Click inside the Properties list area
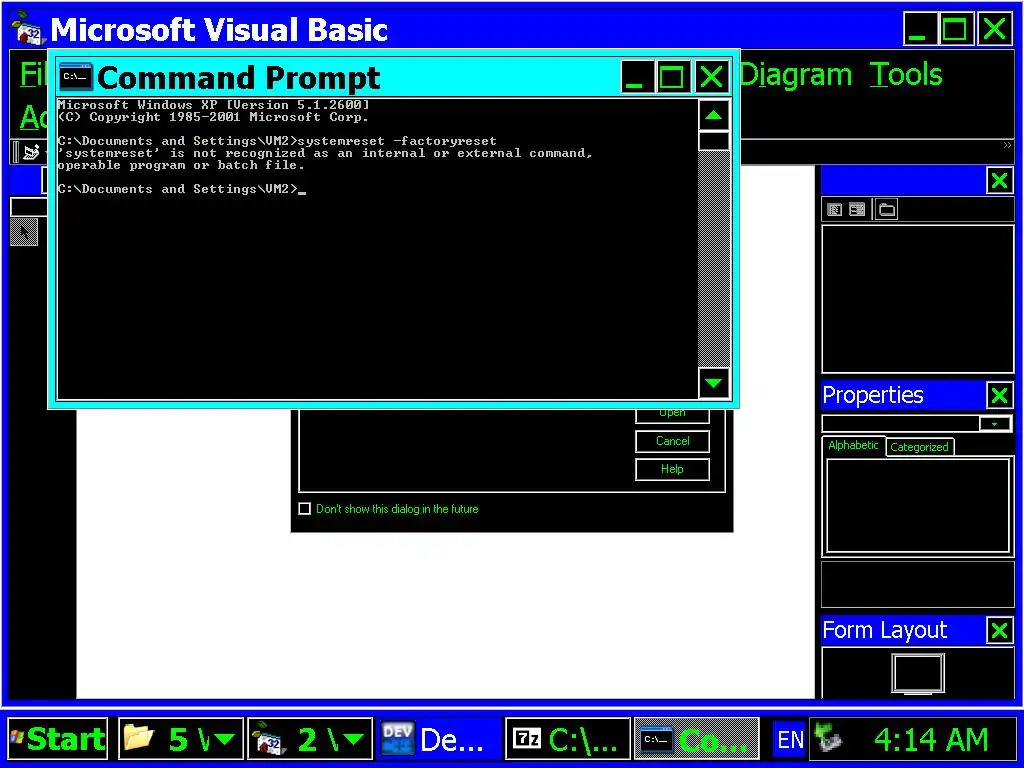 [918, 505]
